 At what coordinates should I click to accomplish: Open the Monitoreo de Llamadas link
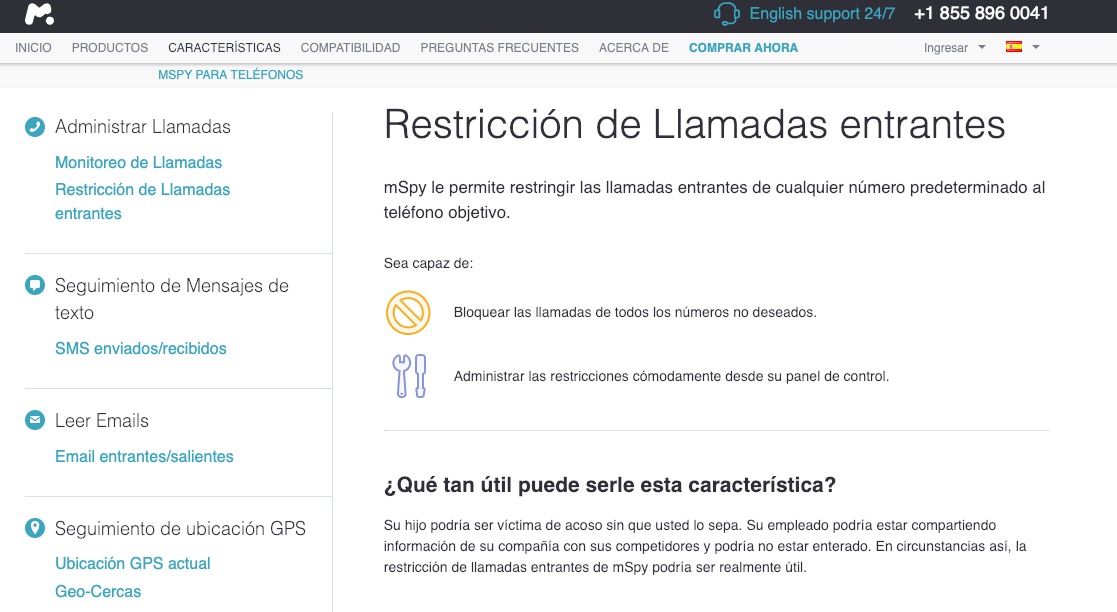tap(138, 162)
